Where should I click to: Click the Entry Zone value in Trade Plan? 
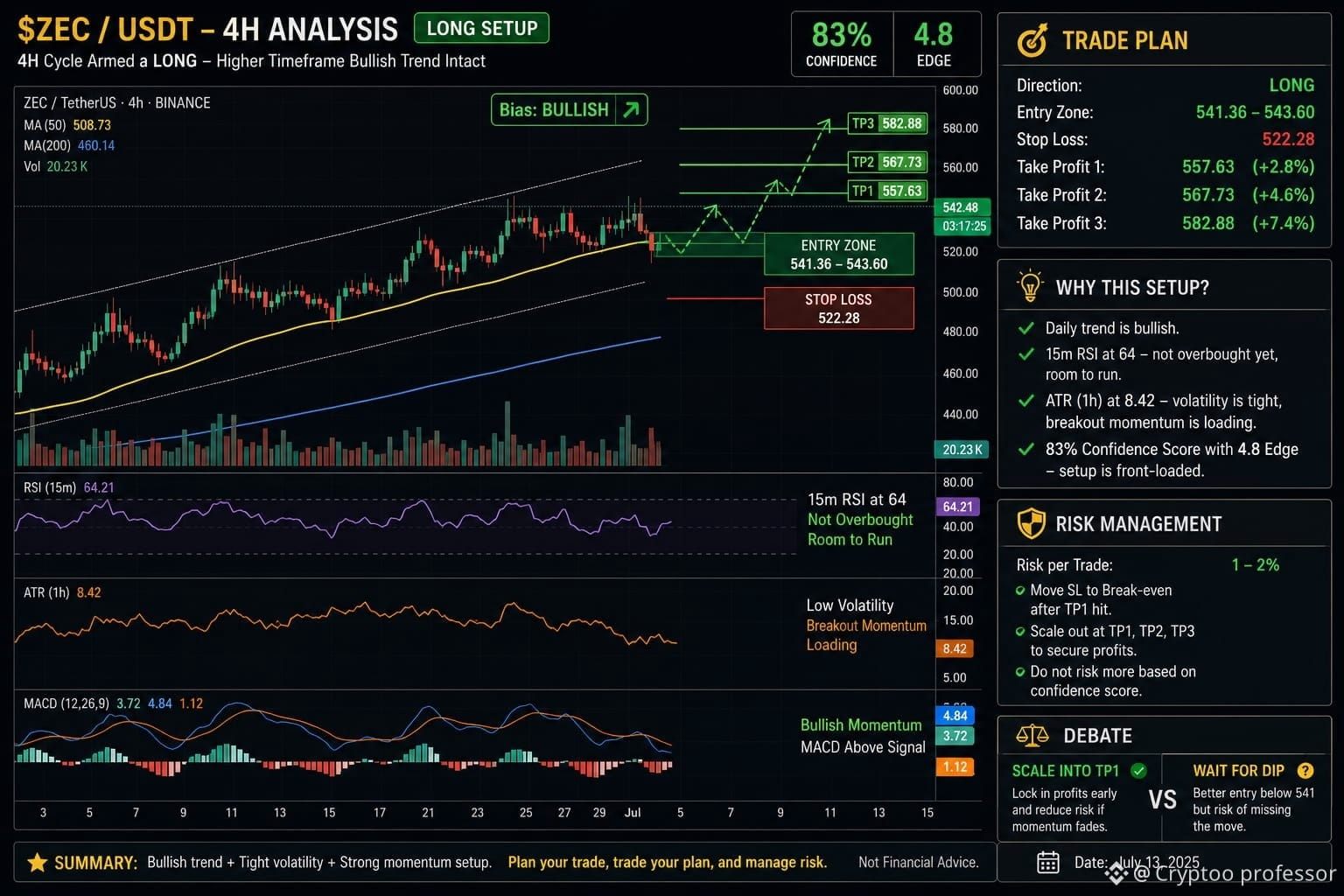tap(1255, 112)
